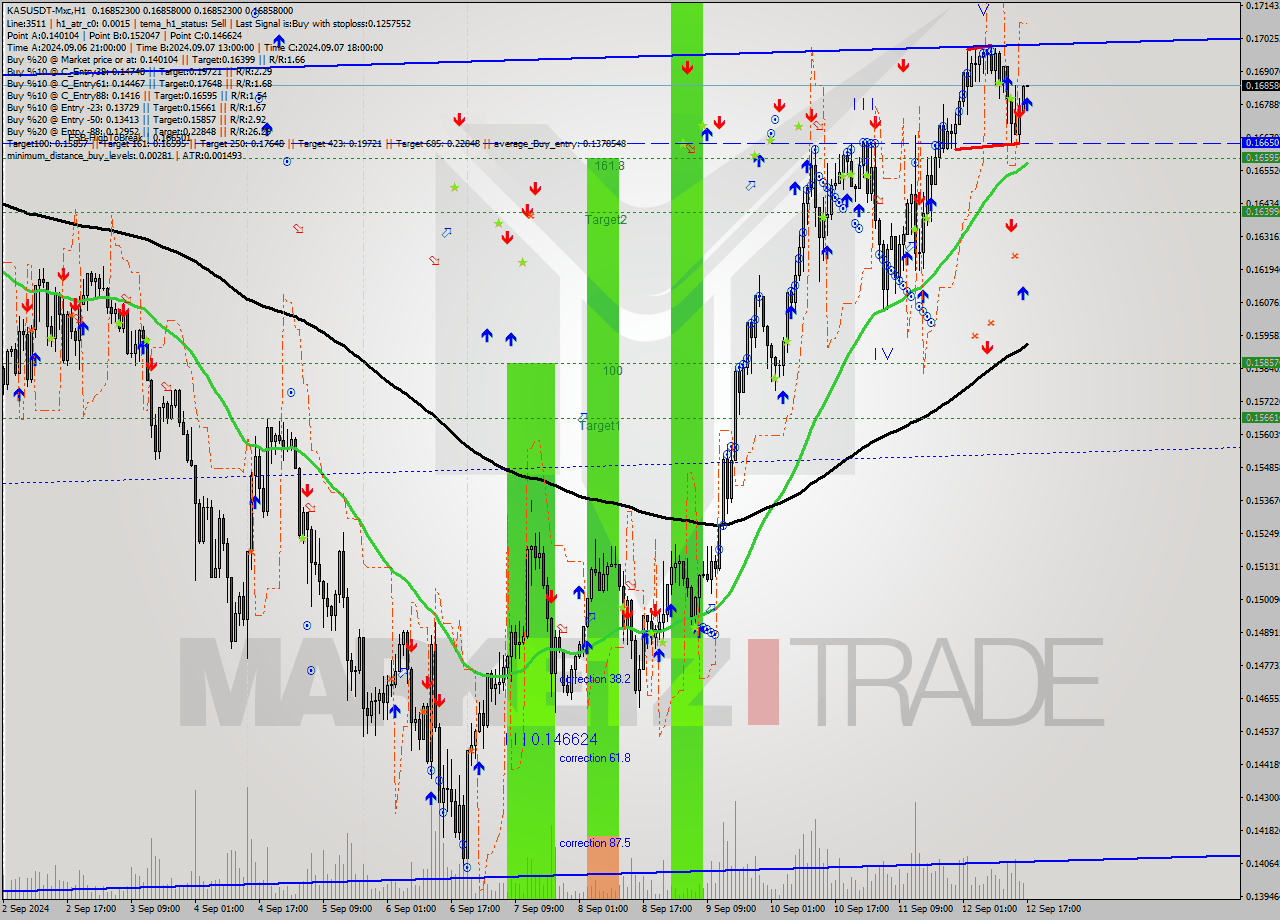Viewport: 1280px width, 920px height.
Task: Click the '10 Sep 17:00' time axis label
Action: point(861,909)
